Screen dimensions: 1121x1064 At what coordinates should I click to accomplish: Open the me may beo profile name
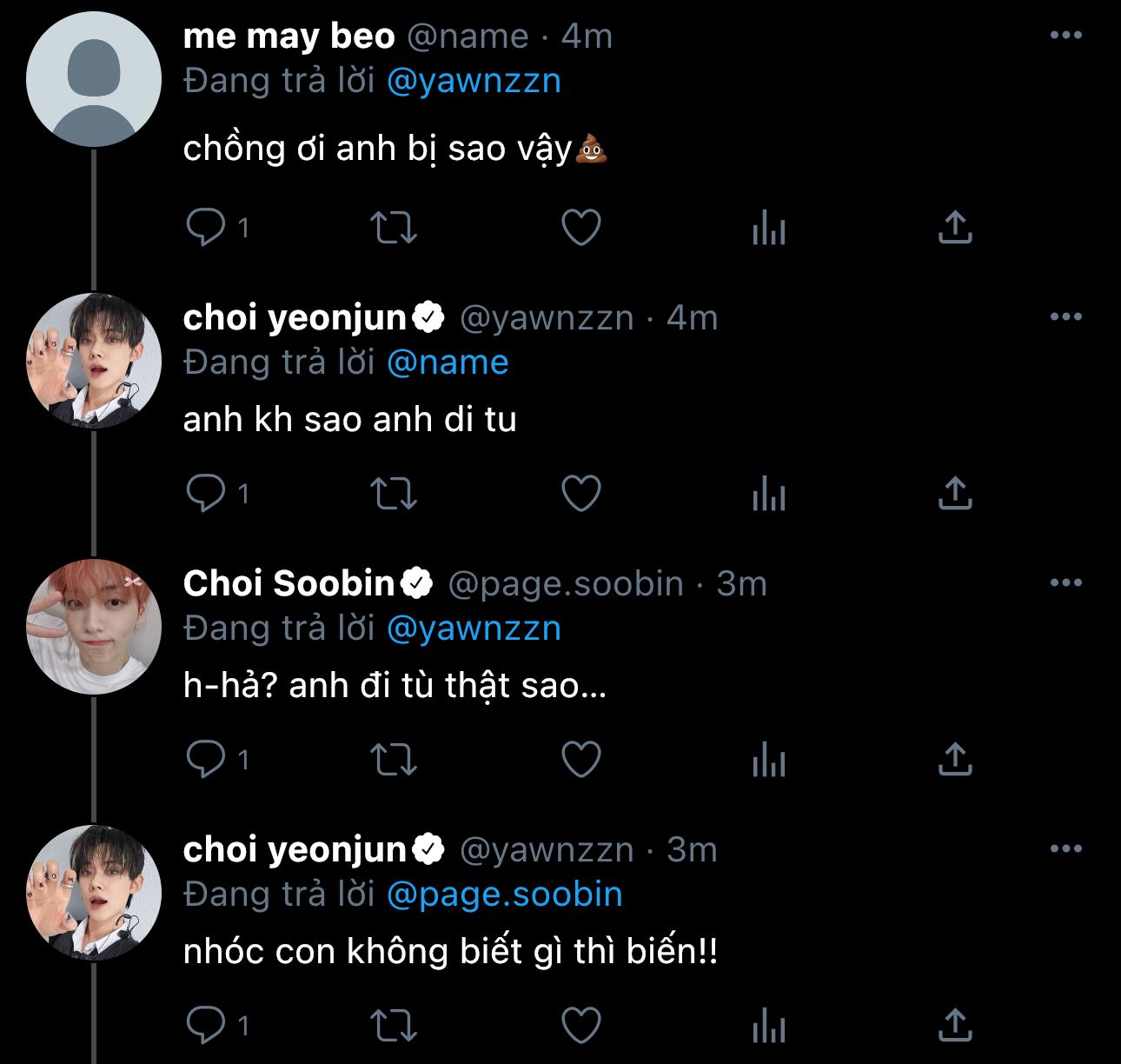(x=289, y=37)
